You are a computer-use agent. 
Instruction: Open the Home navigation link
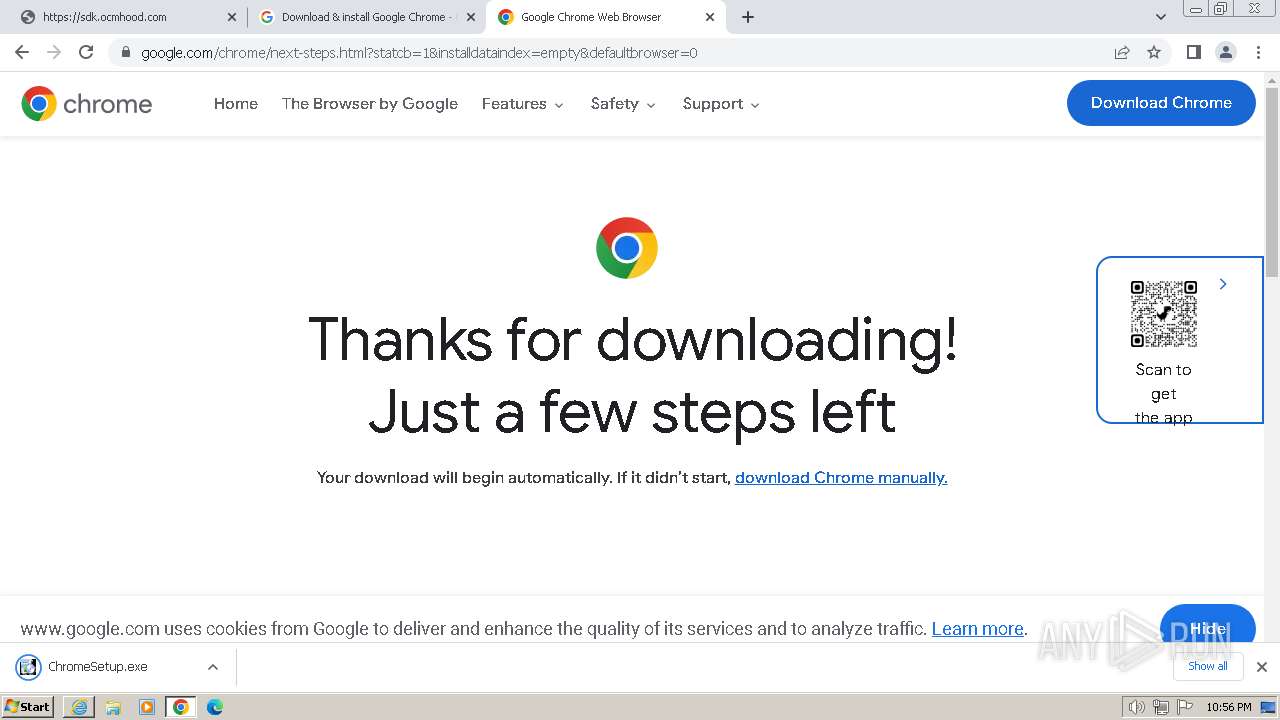coord(236,103)
